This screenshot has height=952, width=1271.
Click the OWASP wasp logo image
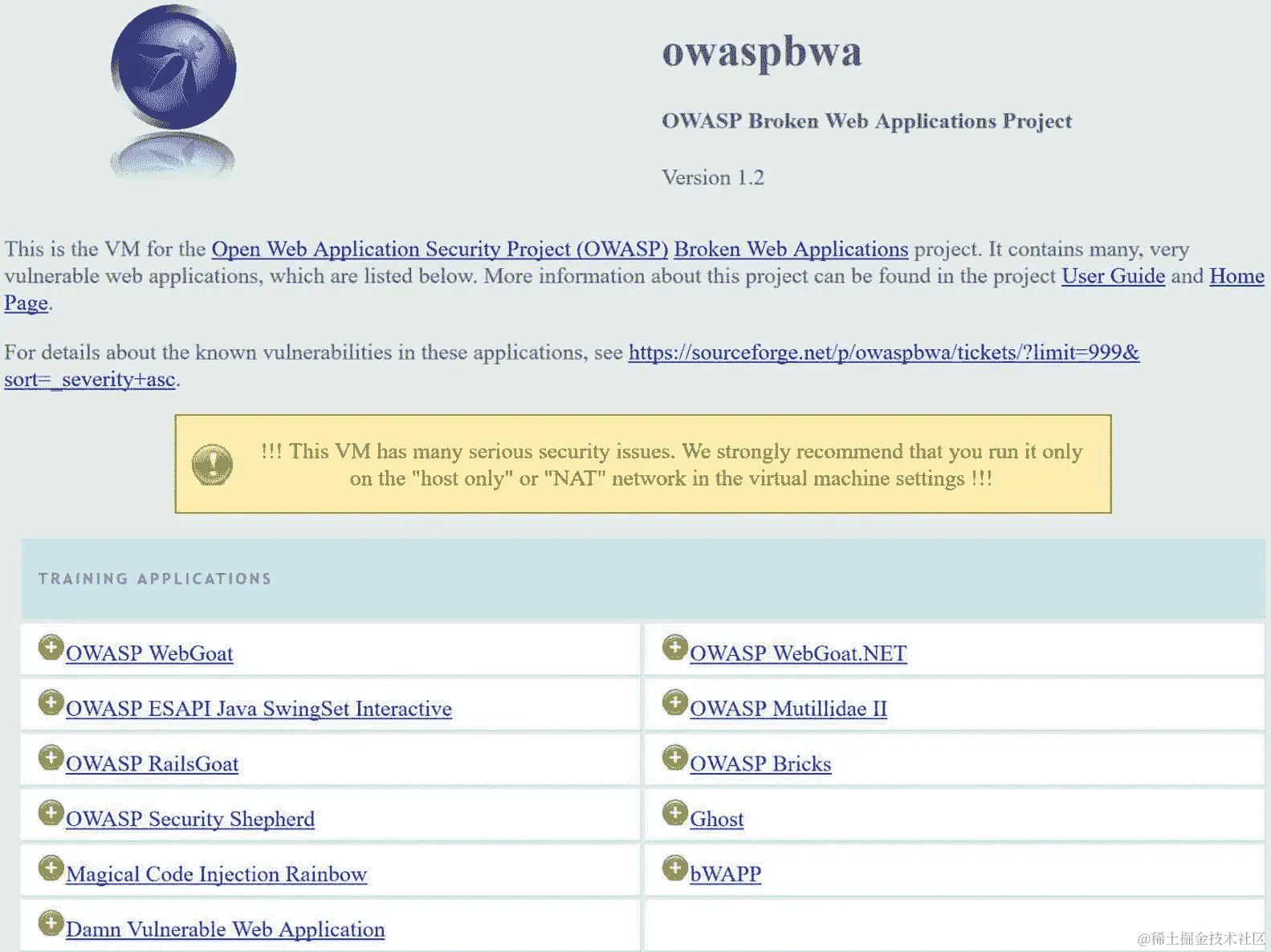pos(173,90)
